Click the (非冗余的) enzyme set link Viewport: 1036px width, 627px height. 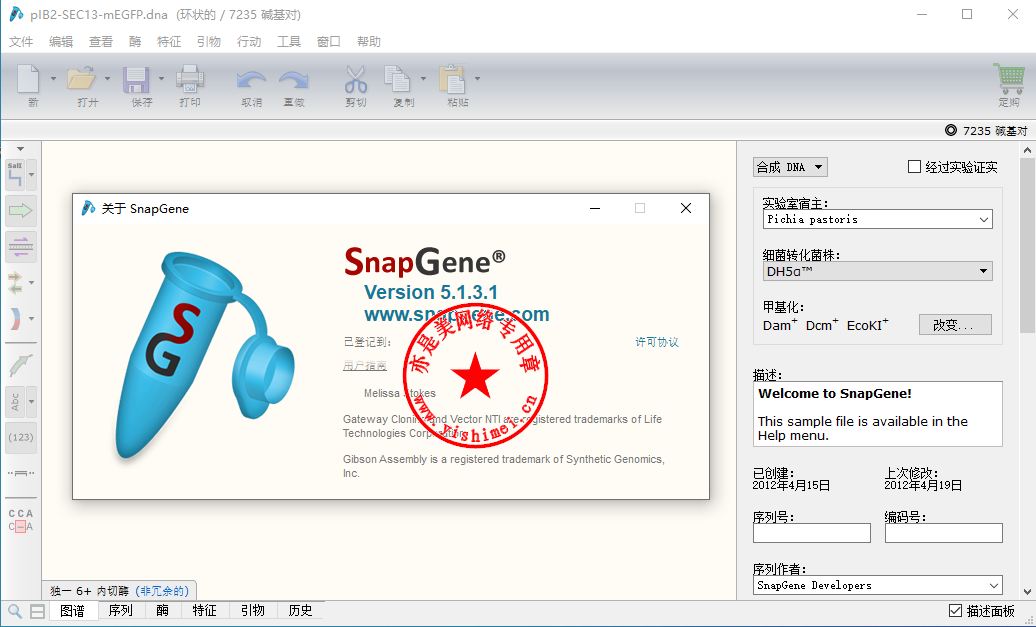click(162, 591)
